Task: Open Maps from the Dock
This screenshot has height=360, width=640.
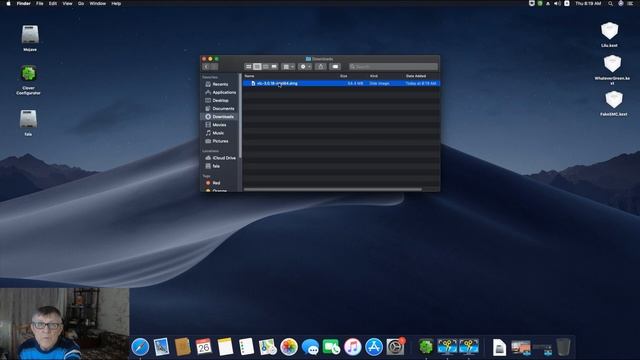Action: (267, 347)
